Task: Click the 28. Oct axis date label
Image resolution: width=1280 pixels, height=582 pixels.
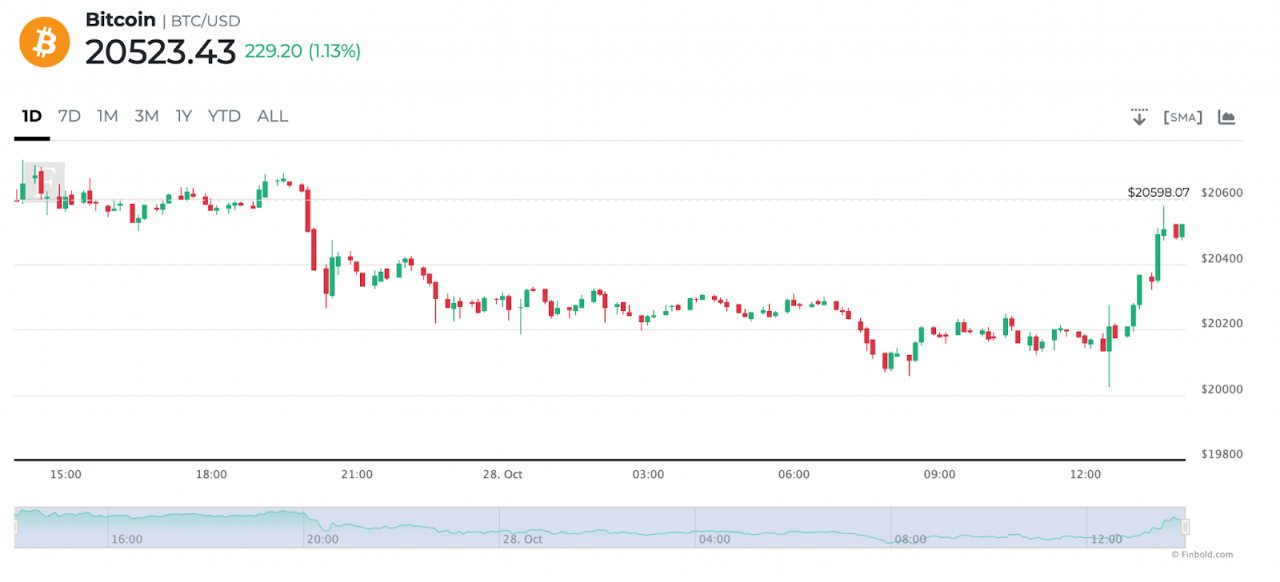Action: [x=502, y=474]
